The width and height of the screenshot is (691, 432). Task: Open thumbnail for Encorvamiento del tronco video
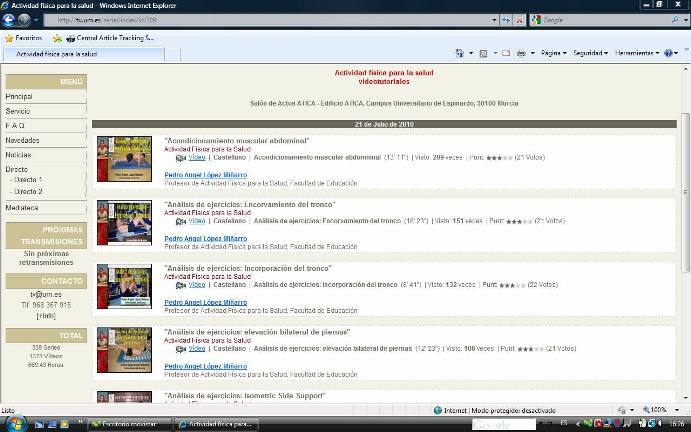(x=124, y=223)
